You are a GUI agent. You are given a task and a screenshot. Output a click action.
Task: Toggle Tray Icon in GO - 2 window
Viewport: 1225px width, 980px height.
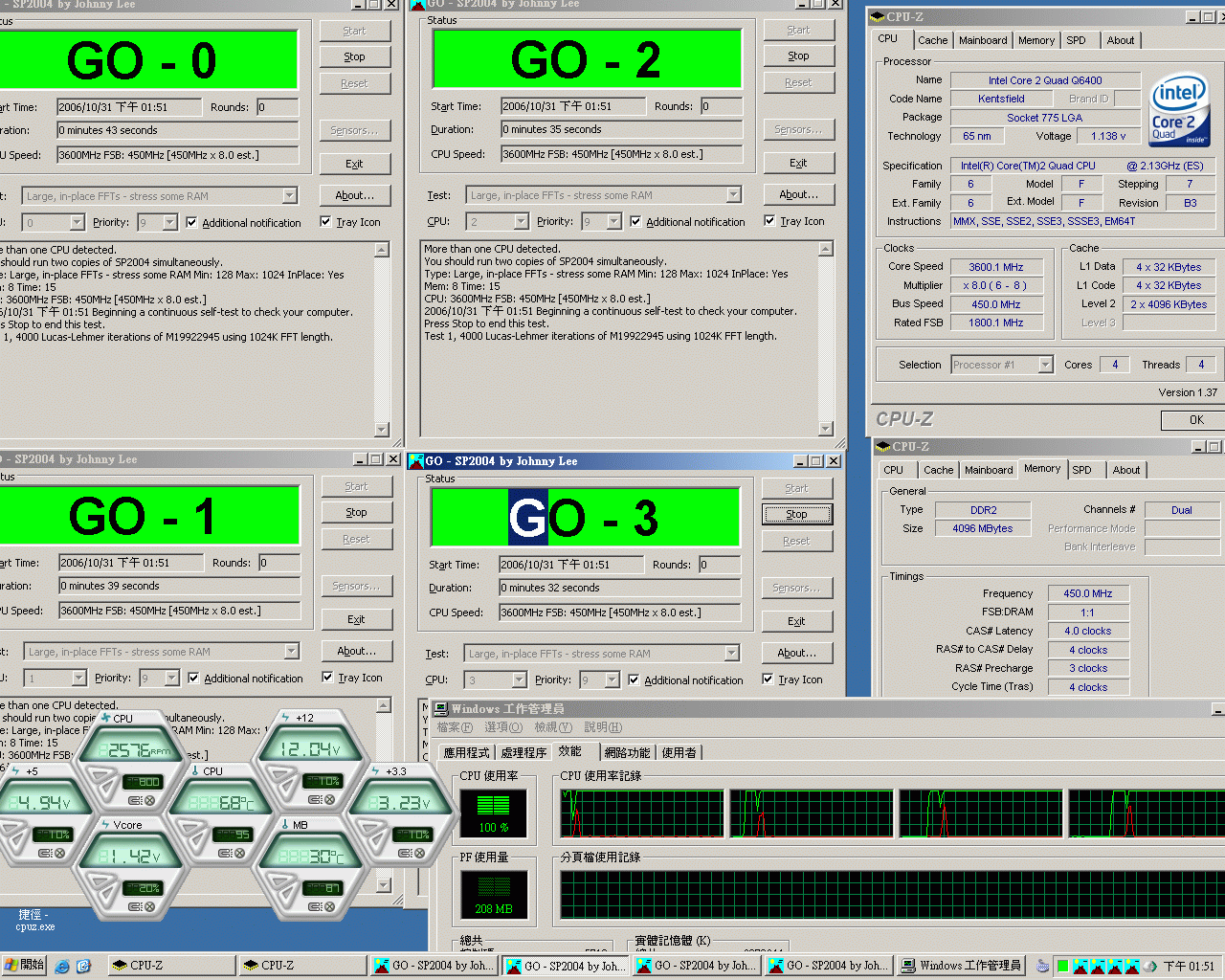coord(769,221)
